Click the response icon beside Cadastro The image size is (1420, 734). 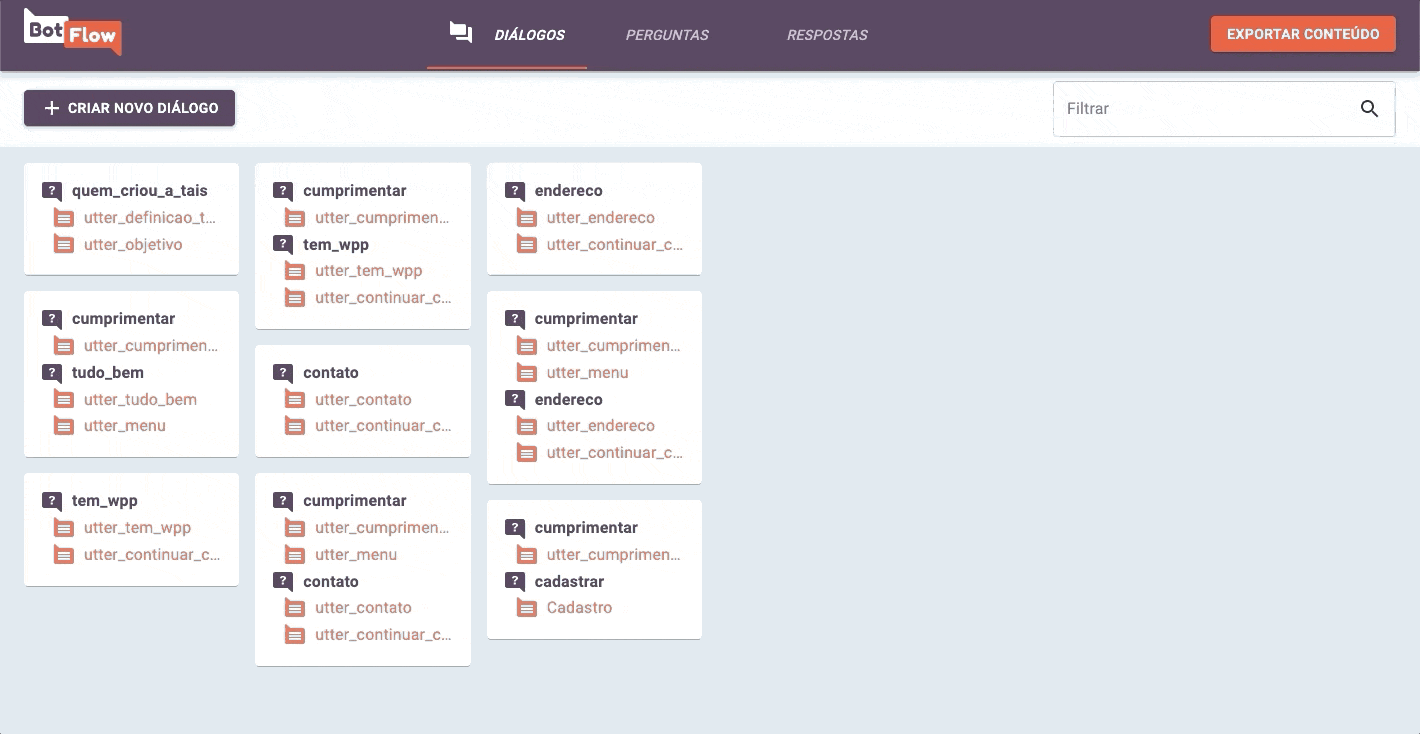(x=527, y=608)
